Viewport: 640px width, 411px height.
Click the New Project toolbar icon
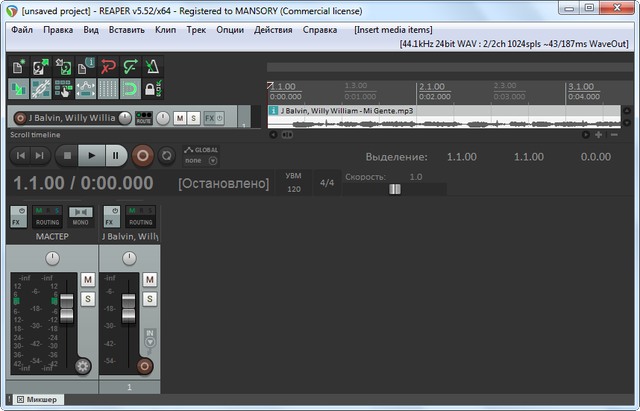(19, 67)
